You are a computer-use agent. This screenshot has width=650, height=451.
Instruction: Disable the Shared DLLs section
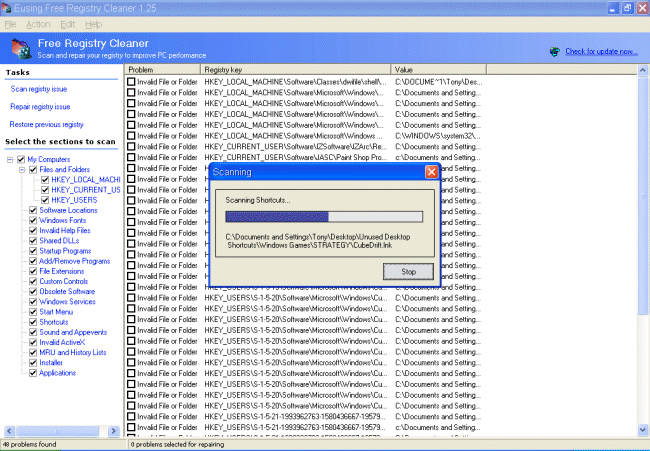33,241
